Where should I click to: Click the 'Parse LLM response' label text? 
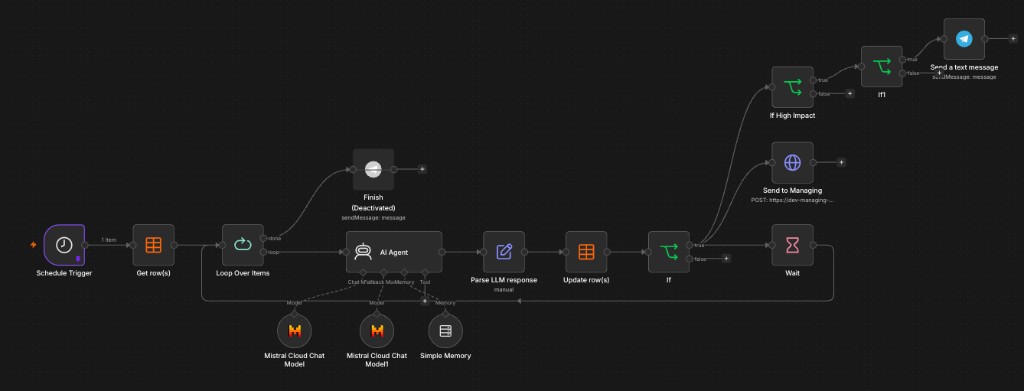point(504,280)
